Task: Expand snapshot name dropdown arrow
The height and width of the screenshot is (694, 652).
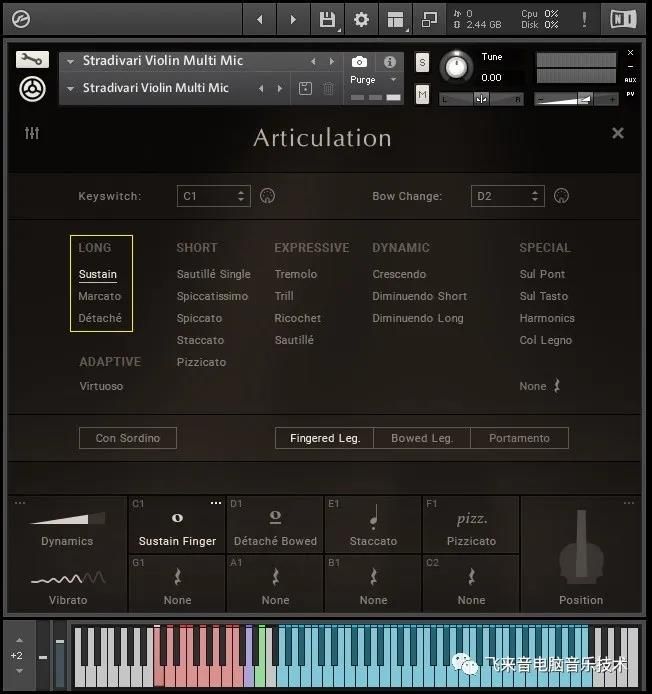Action: tap(70, 89)
